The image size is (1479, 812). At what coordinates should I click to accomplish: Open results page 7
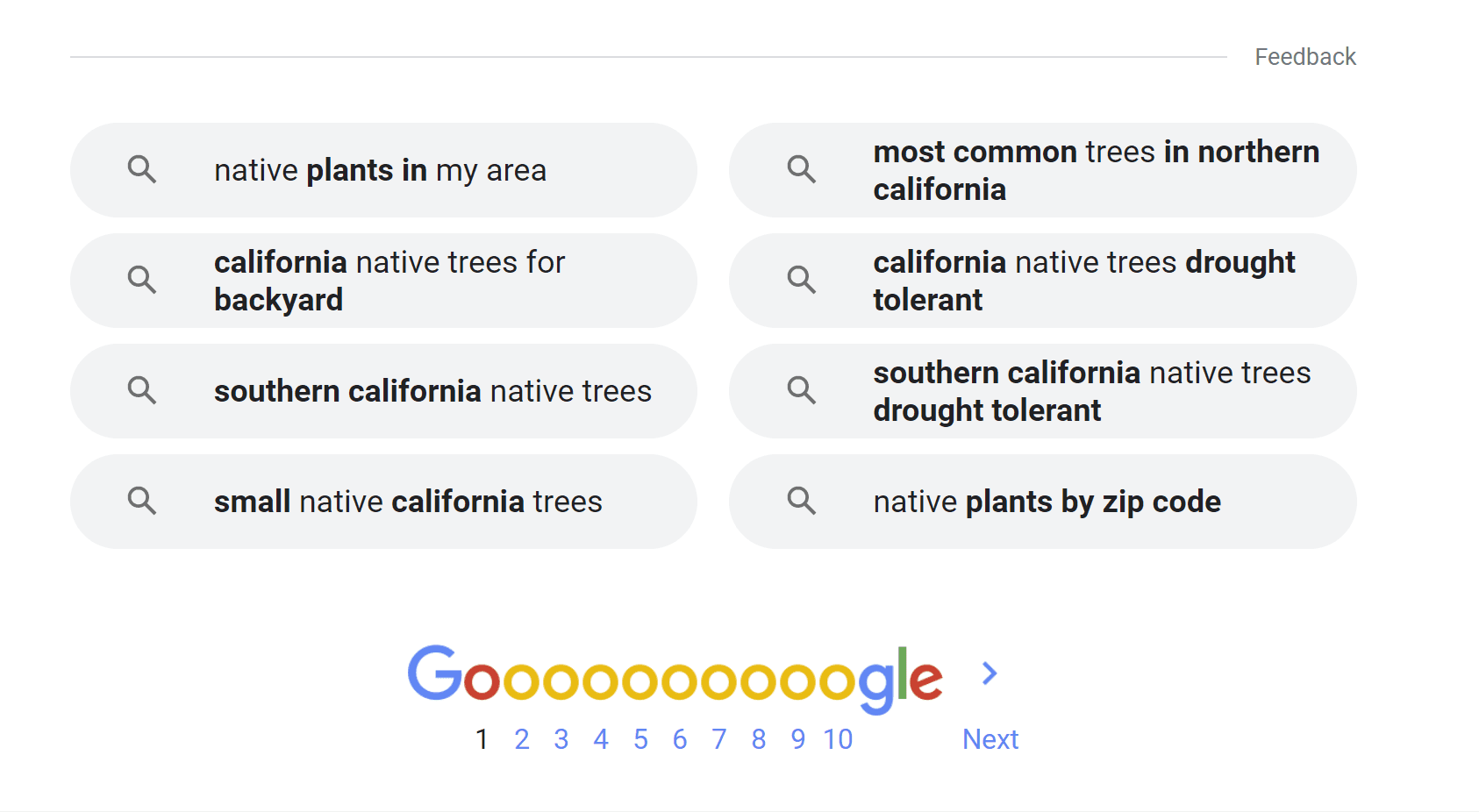point(719,739)
